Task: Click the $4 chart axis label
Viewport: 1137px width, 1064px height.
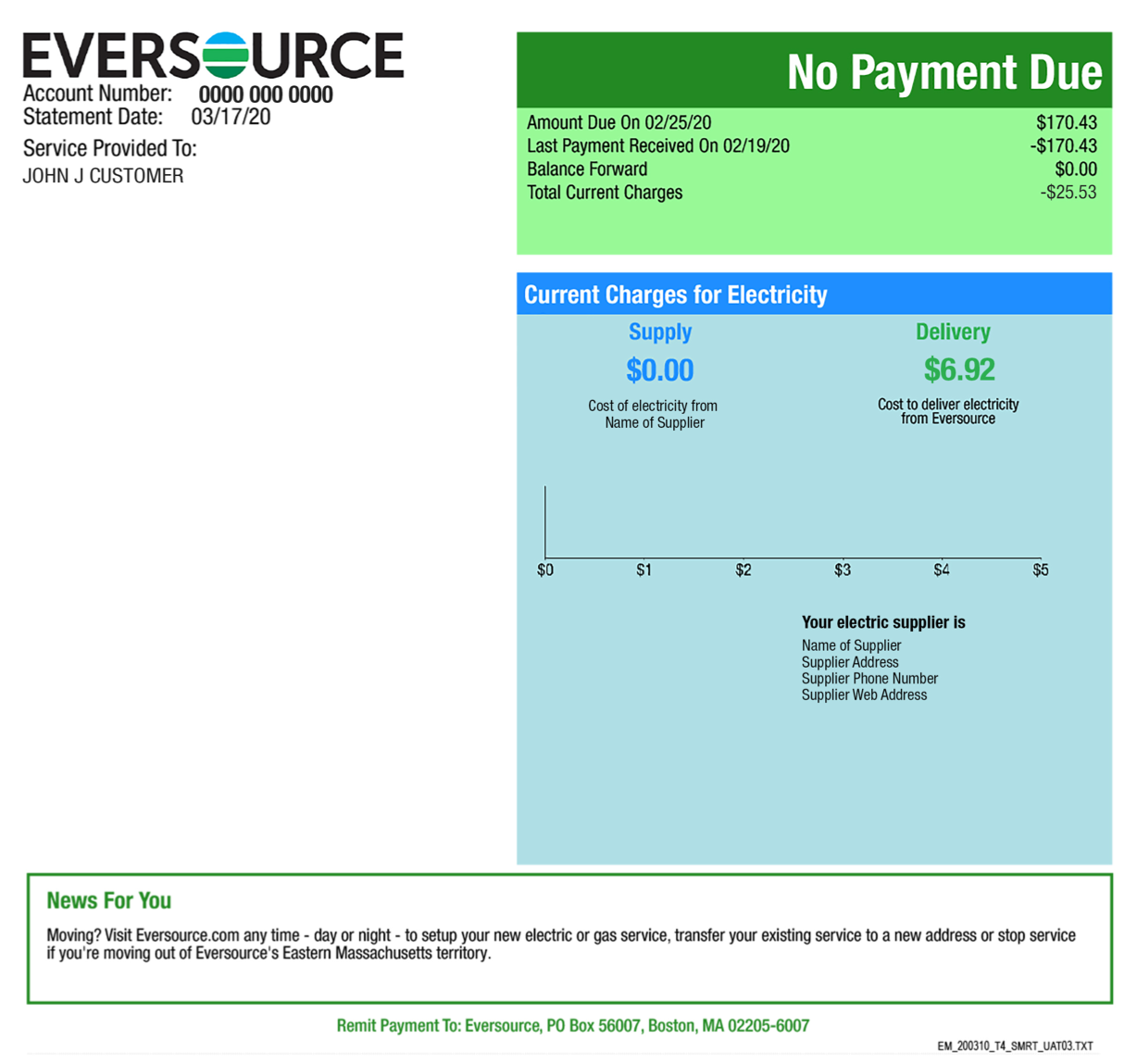Action: 942,570
